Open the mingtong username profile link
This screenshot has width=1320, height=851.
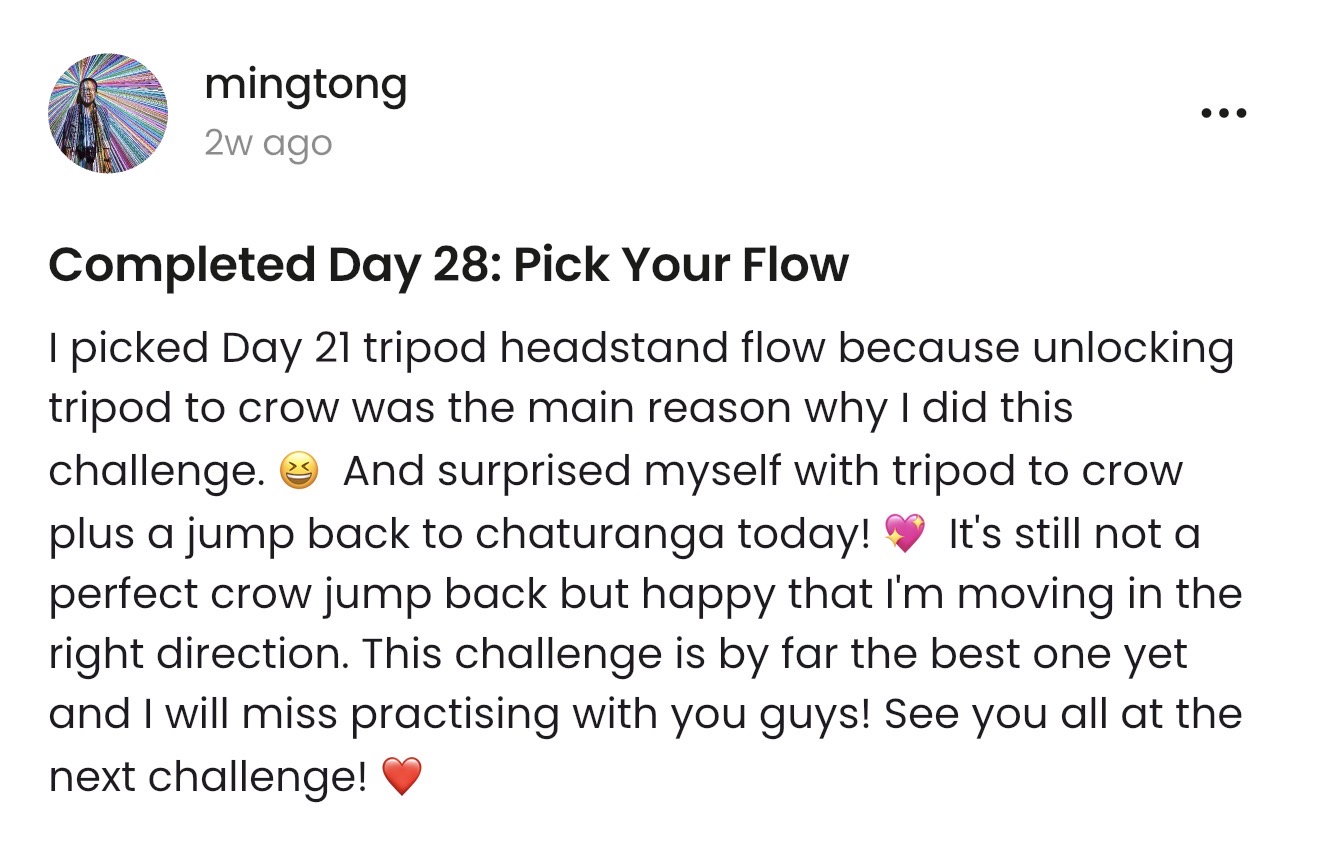click(x=305, y=85)
